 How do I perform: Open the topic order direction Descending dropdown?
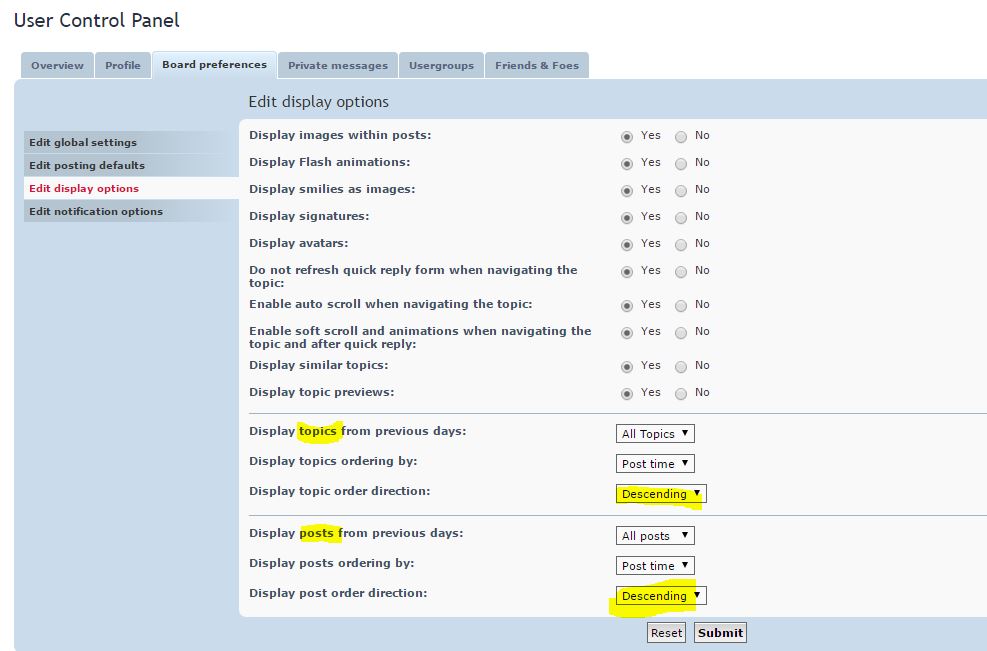[x=661, y=494]
